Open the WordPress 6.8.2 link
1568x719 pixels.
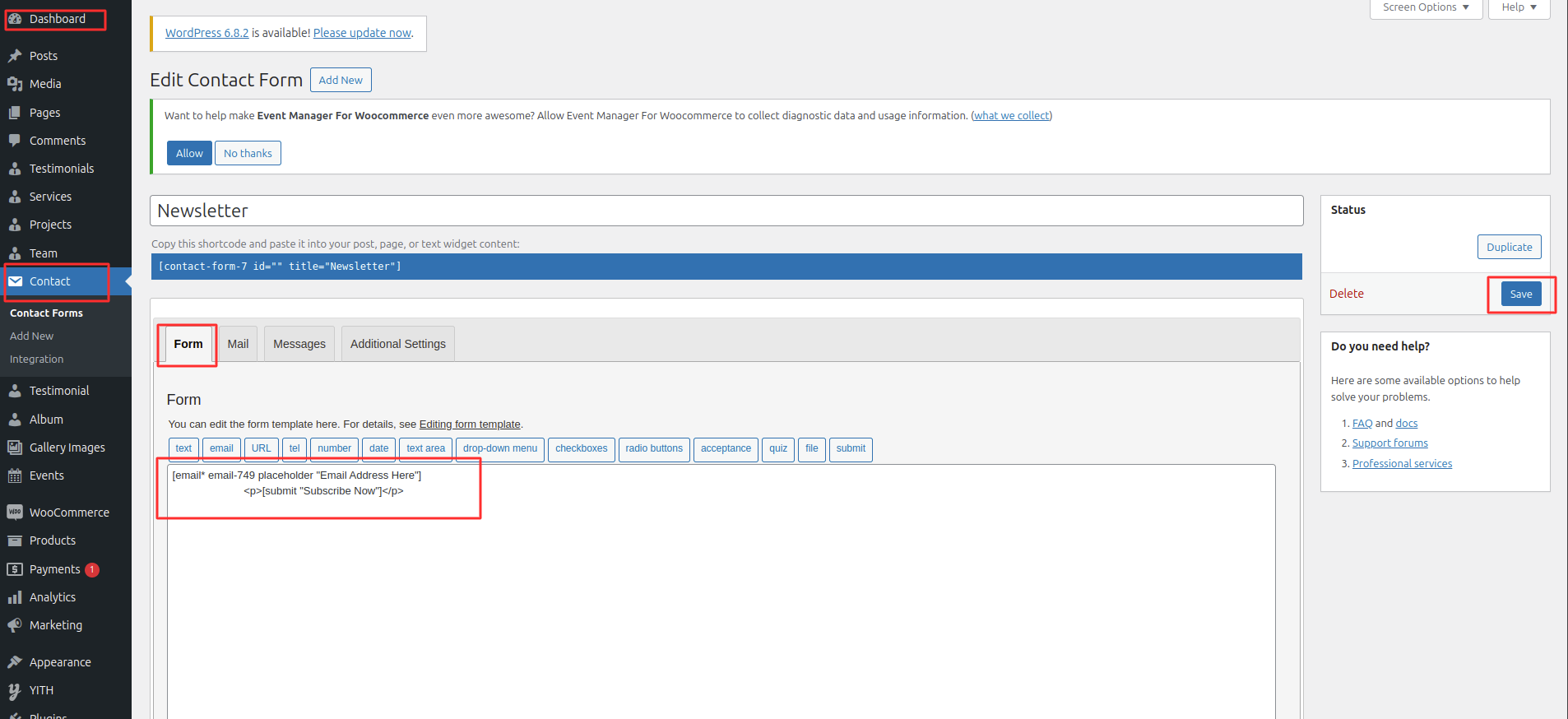tap(206, 33)
